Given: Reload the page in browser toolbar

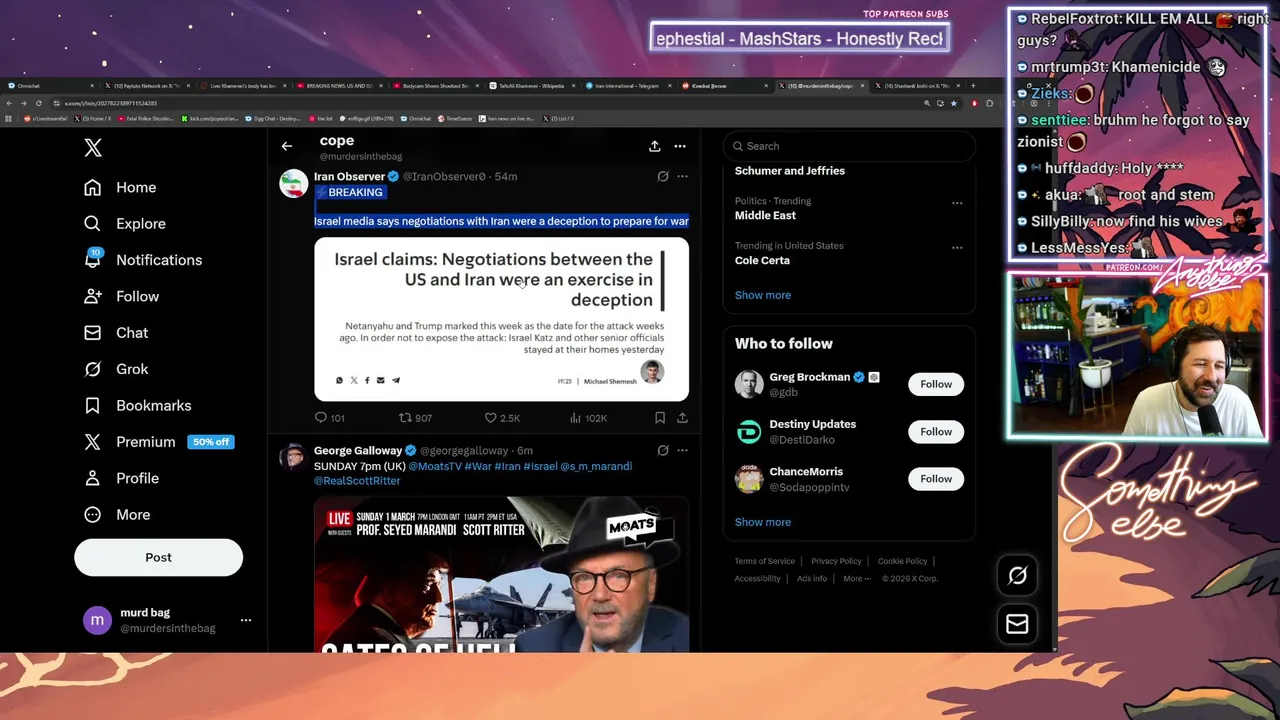Looking at the screenshot, I should [x=38, y=103].
